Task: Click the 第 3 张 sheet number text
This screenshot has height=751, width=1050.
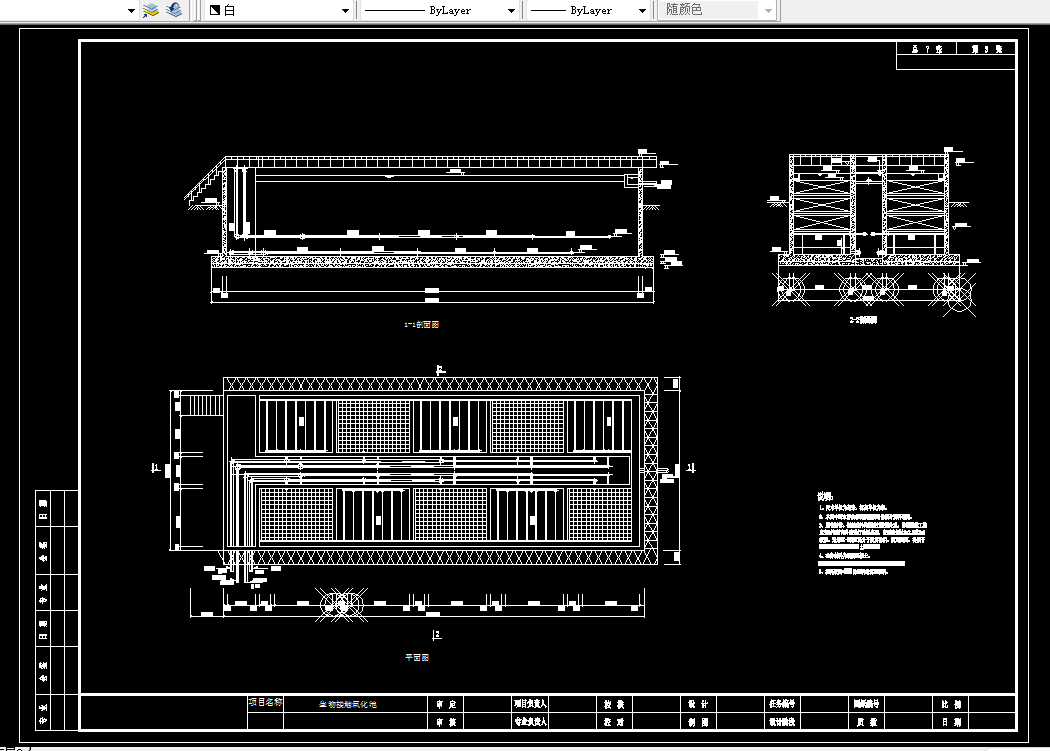Action: (986, 49)
